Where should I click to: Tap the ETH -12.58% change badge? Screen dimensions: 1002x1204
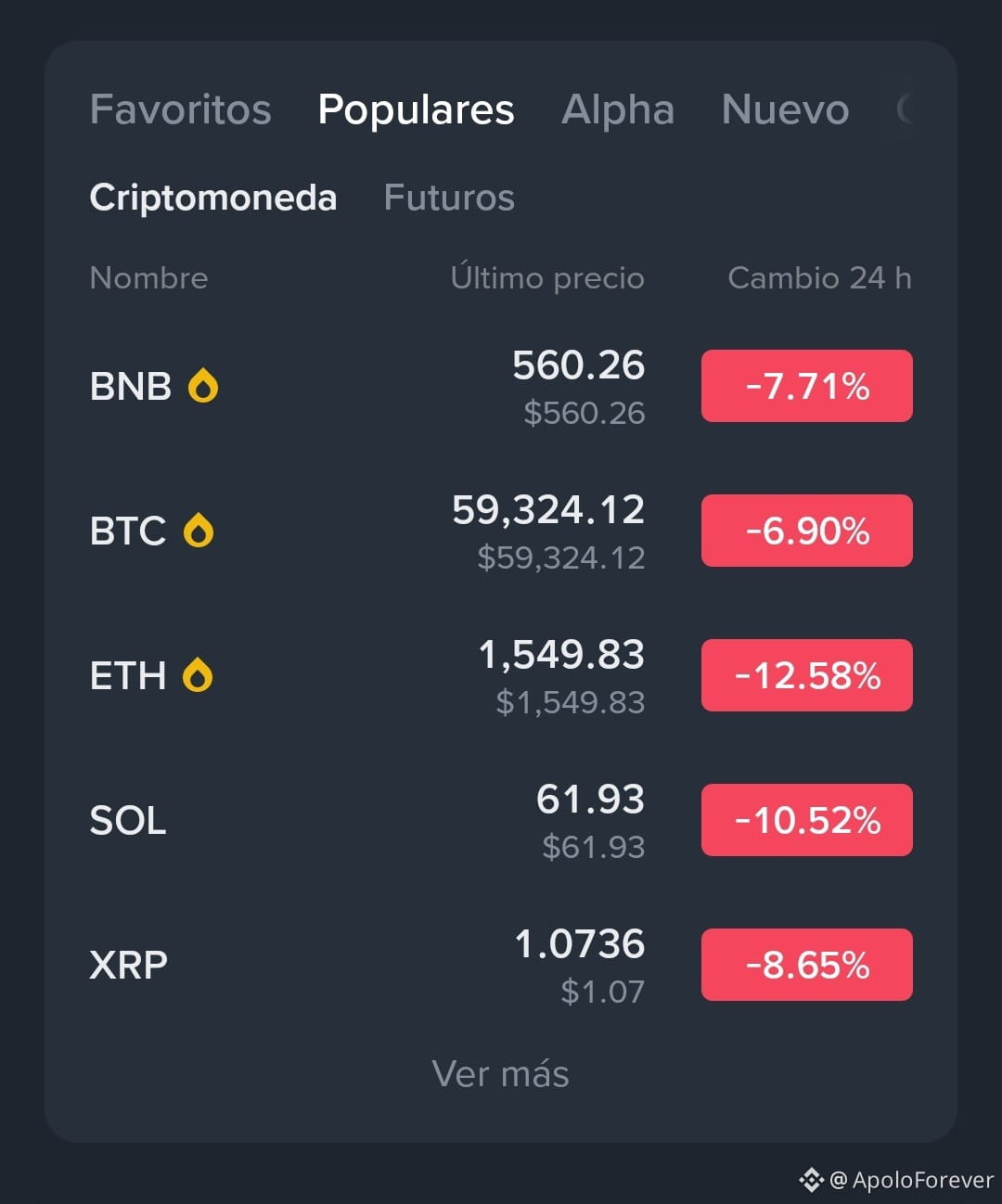pyautogui.click(x=807, y=675)
